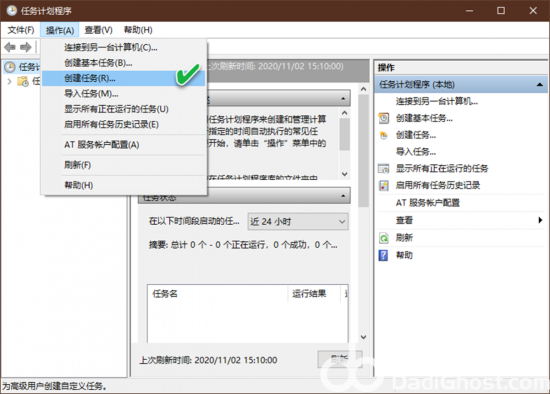Click the 显示所有正在运行的任务 icon in actions pane
Viewport: 550px width, 394px height.
pos(384,169)
